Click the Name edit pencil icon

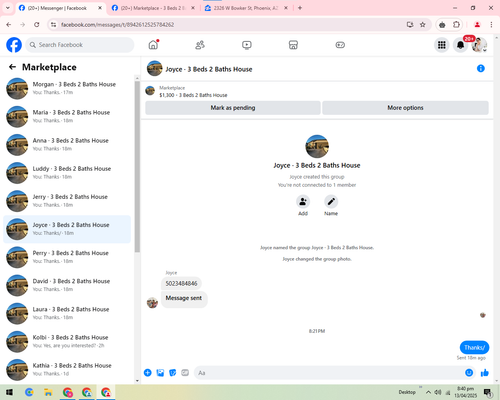(331, 202)
